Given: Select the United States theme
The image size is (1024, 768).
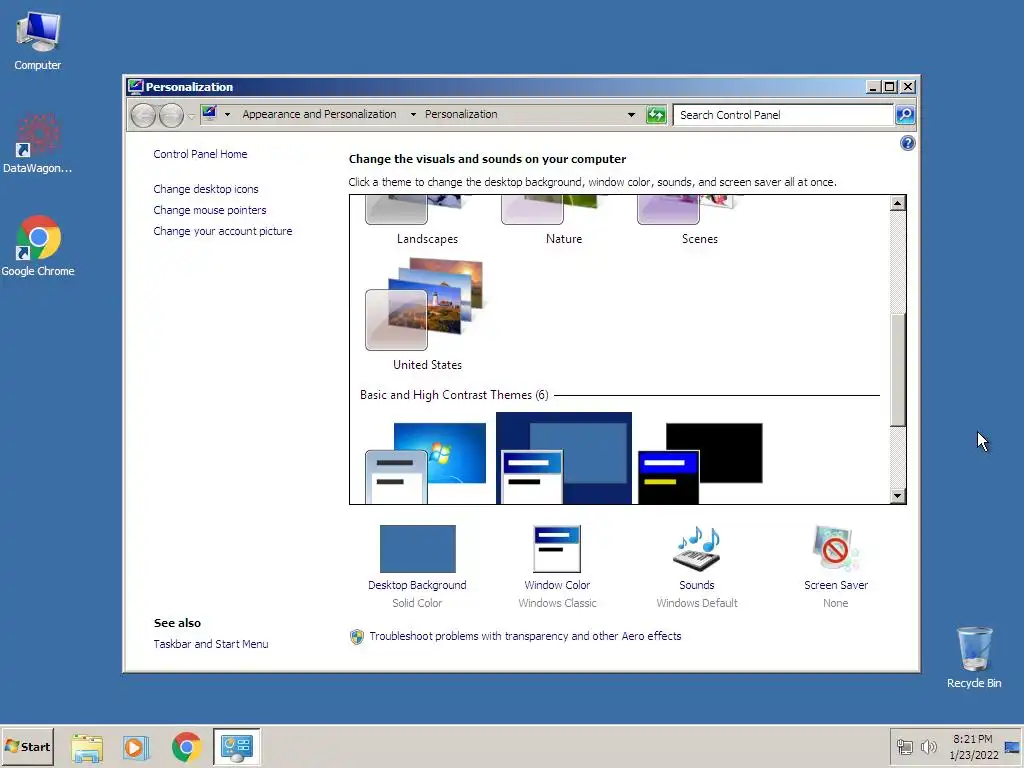Looking at the screenshot, I should click(x=427, y=315).
